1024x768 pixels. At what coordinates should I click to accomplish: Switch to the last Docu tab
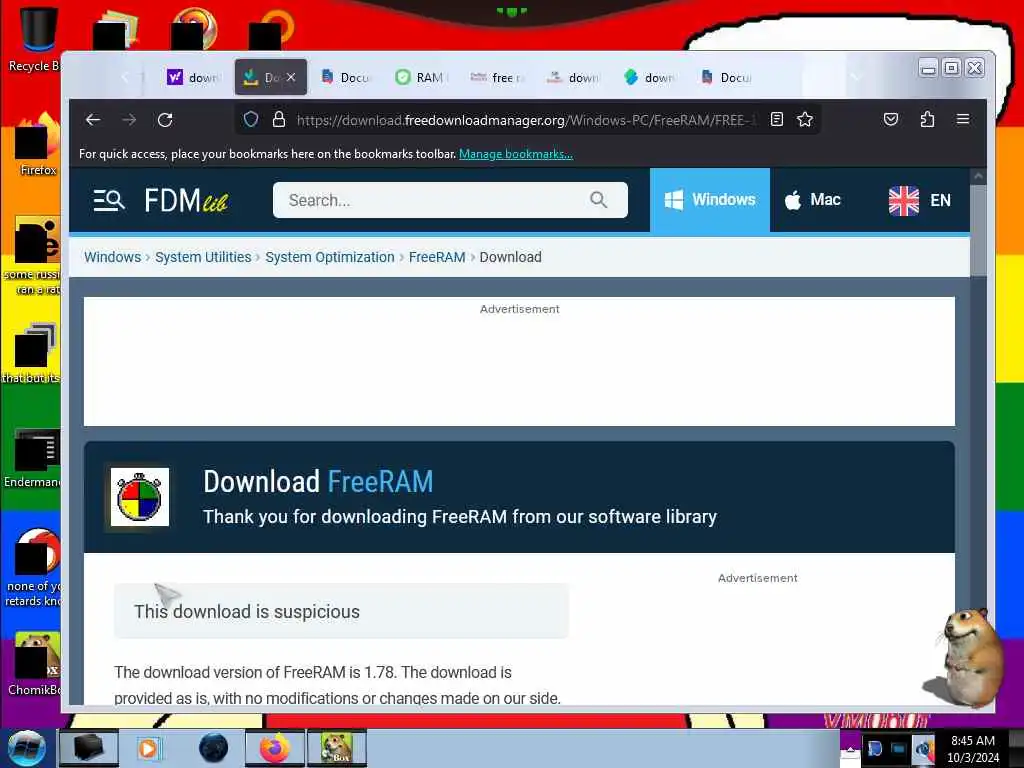pyautogui.click(x=725, y=77)
